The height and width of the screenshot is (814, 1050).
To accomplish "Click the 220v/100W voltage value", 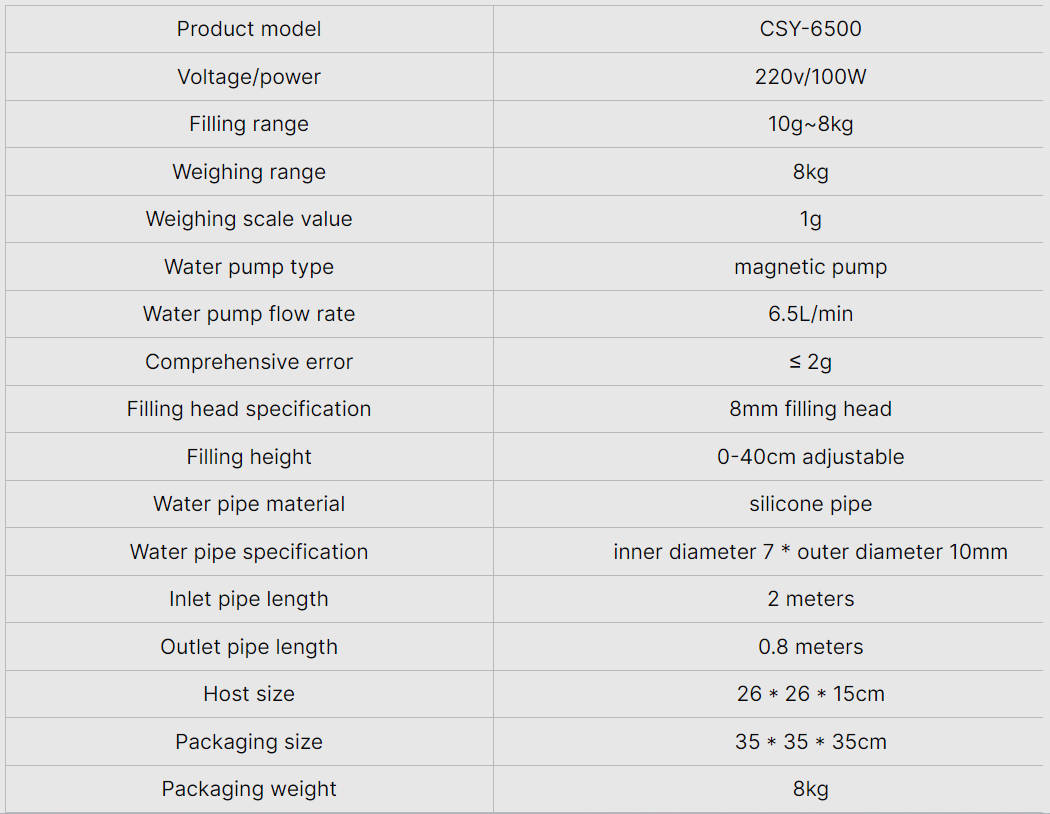I will [810, 77].
